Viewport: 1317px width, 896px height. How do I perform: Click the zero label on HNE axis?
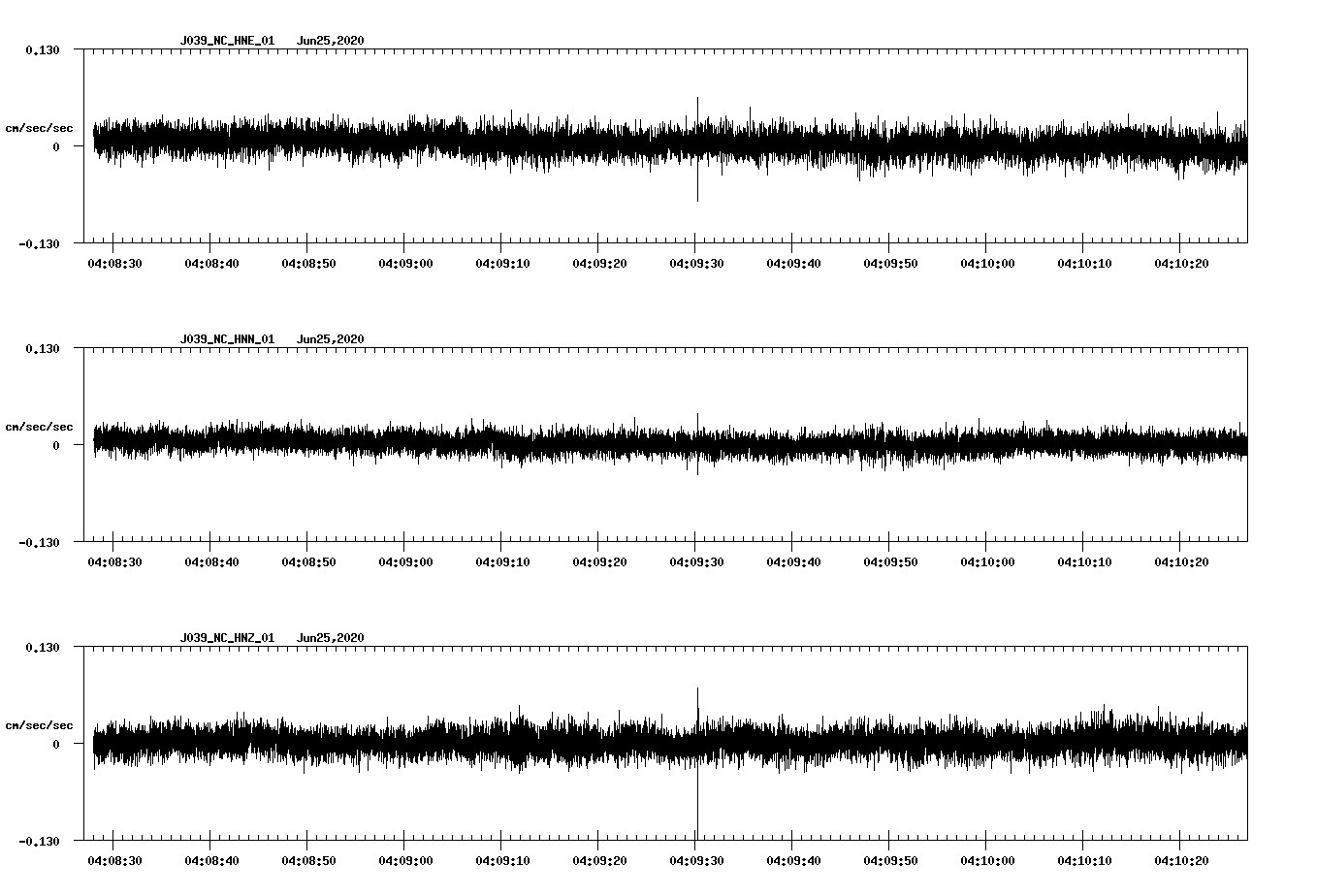click(x=56, y=146)
